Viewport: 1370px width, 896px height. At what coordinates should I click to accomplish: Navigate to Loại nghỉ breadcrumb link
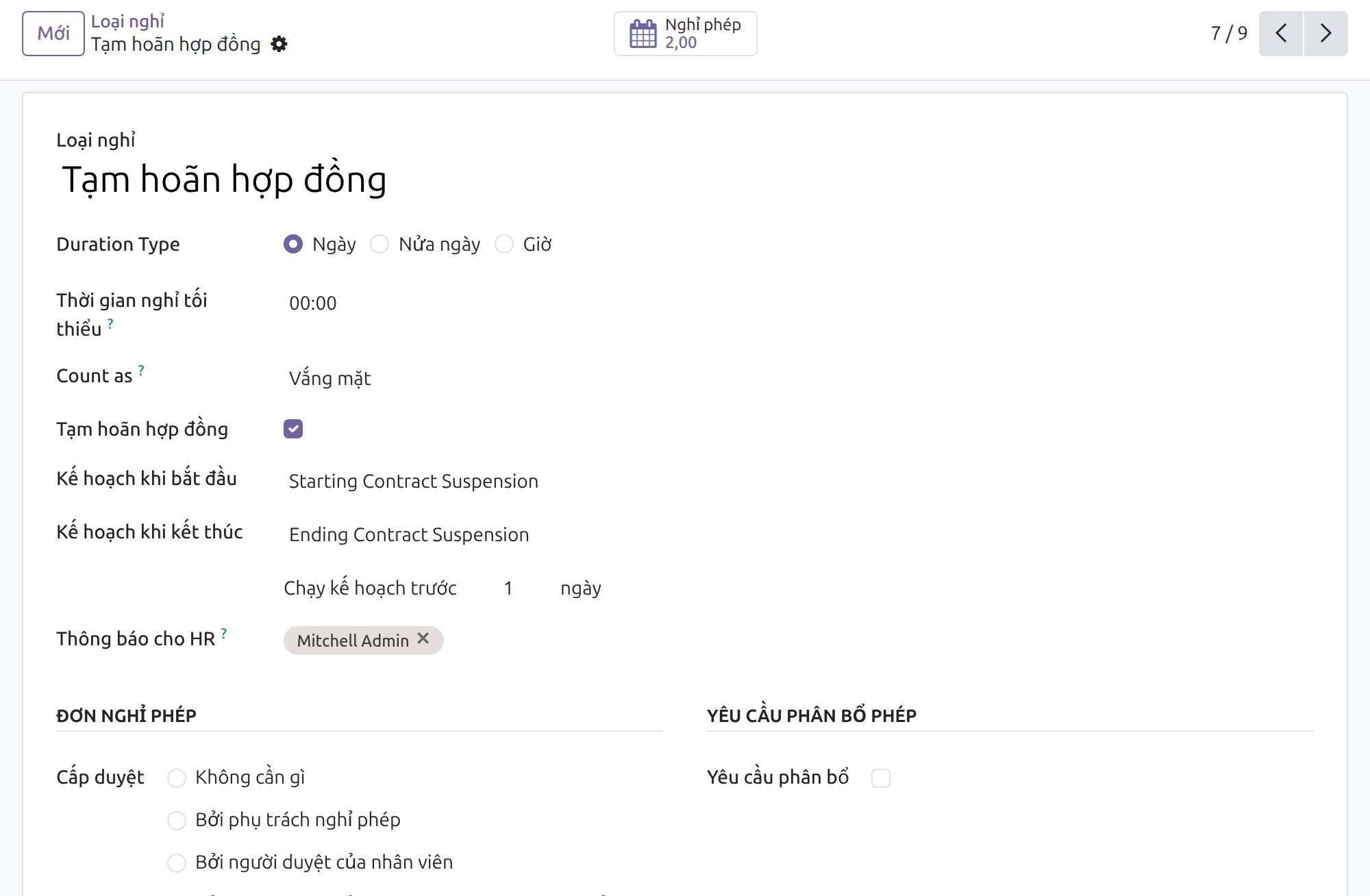click(x=128, y=21)
